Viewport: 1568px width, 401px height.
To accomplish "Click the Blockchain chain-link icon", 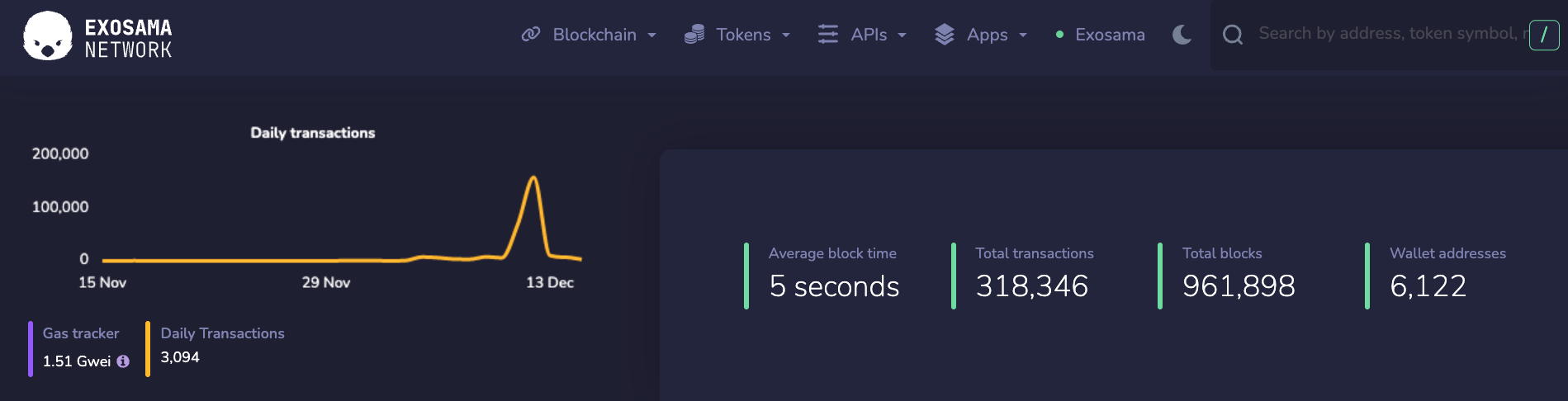I will (531, 34).
